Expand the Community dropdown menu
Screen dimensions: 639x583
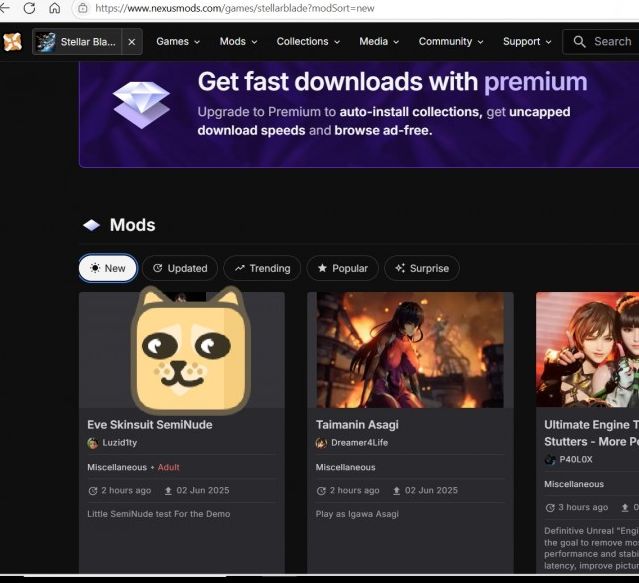[x=451, y=42]
